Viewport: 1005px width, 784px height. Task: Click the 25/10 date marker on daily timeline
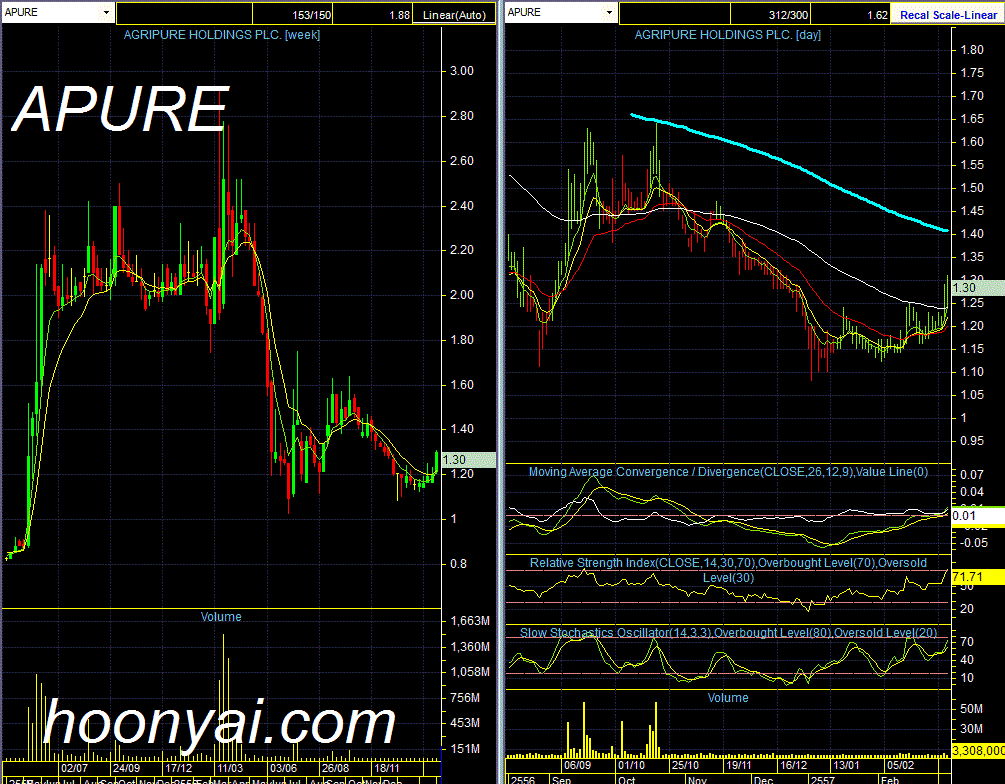685,765
